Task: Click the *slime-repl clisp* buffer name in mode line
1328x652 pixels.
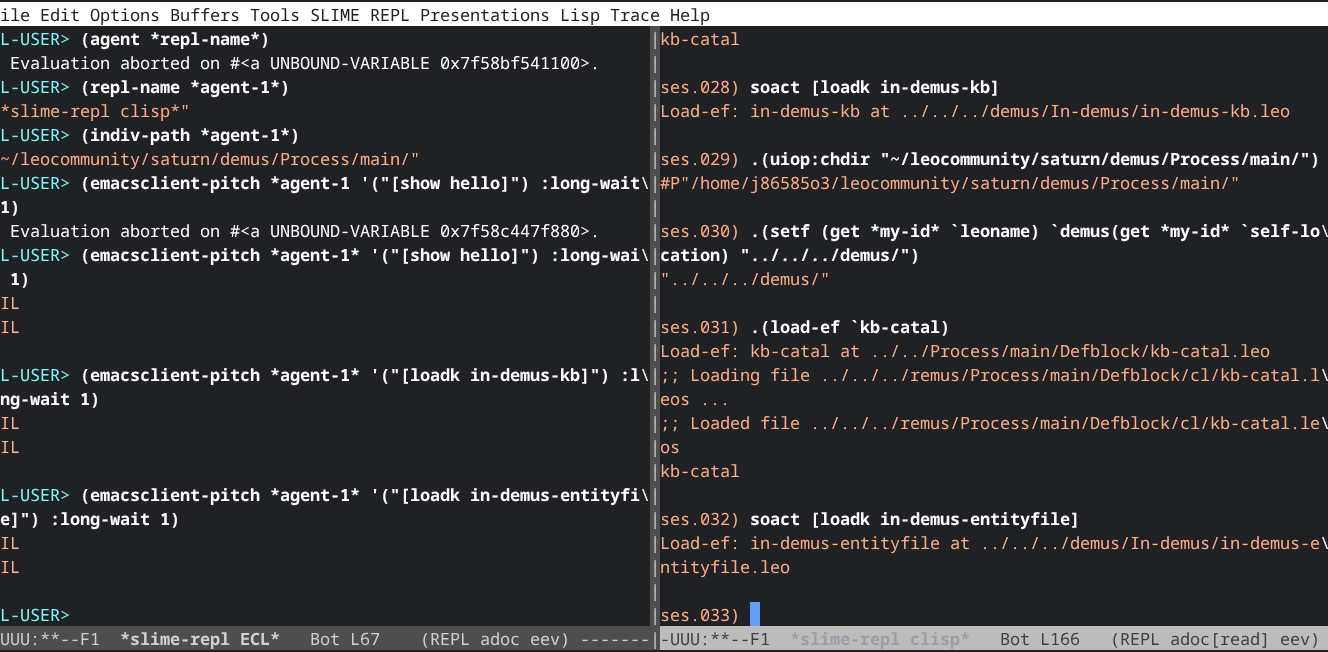Action: pyautogui.click(x=880, y=639)
